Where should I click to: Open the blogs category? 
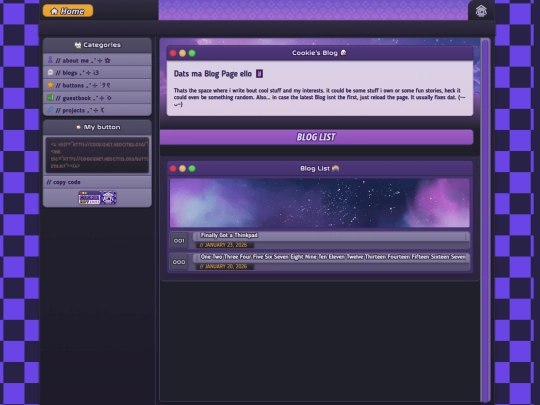pos(97,73)
